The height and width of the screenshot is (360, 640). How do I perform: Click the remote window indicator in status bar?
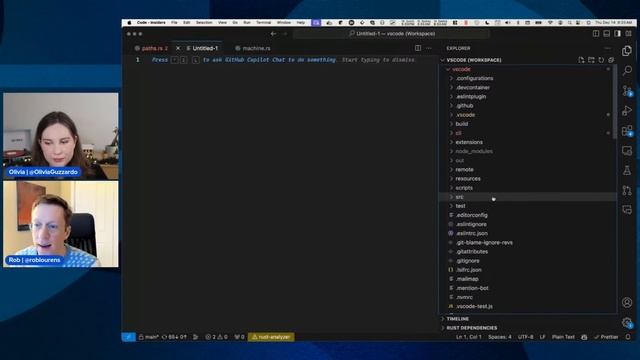point(129,337)
